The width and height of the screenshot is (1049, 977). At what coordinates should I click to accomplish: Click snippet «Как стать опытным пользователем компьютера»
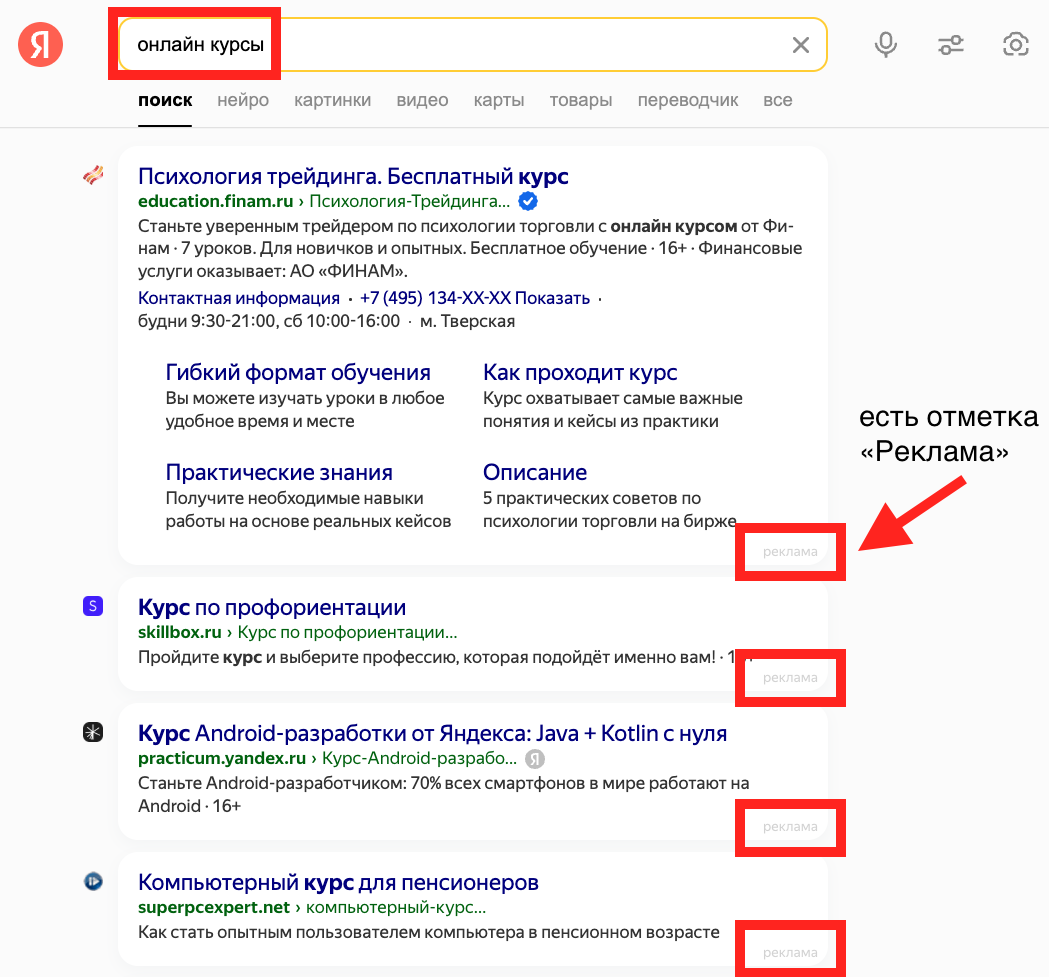click(428, 932)
